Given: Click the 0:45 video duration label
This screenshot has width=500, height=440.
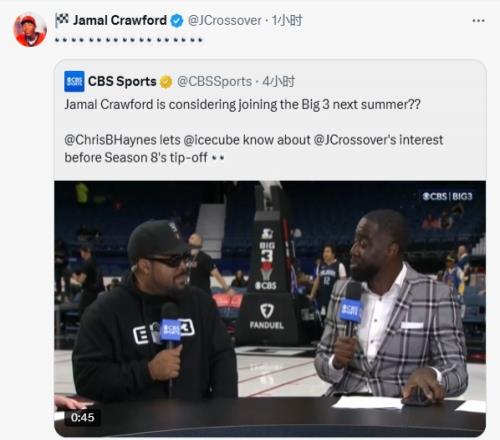Looking at the screenshot, I should pos(82,417).
